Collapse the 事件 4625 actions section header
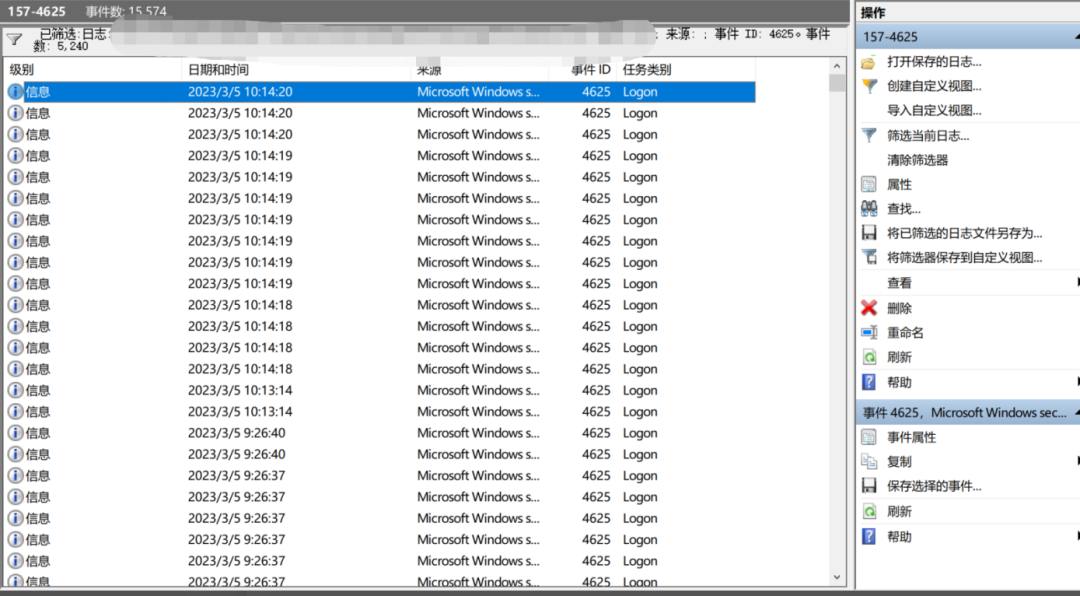 pos(966,413)
